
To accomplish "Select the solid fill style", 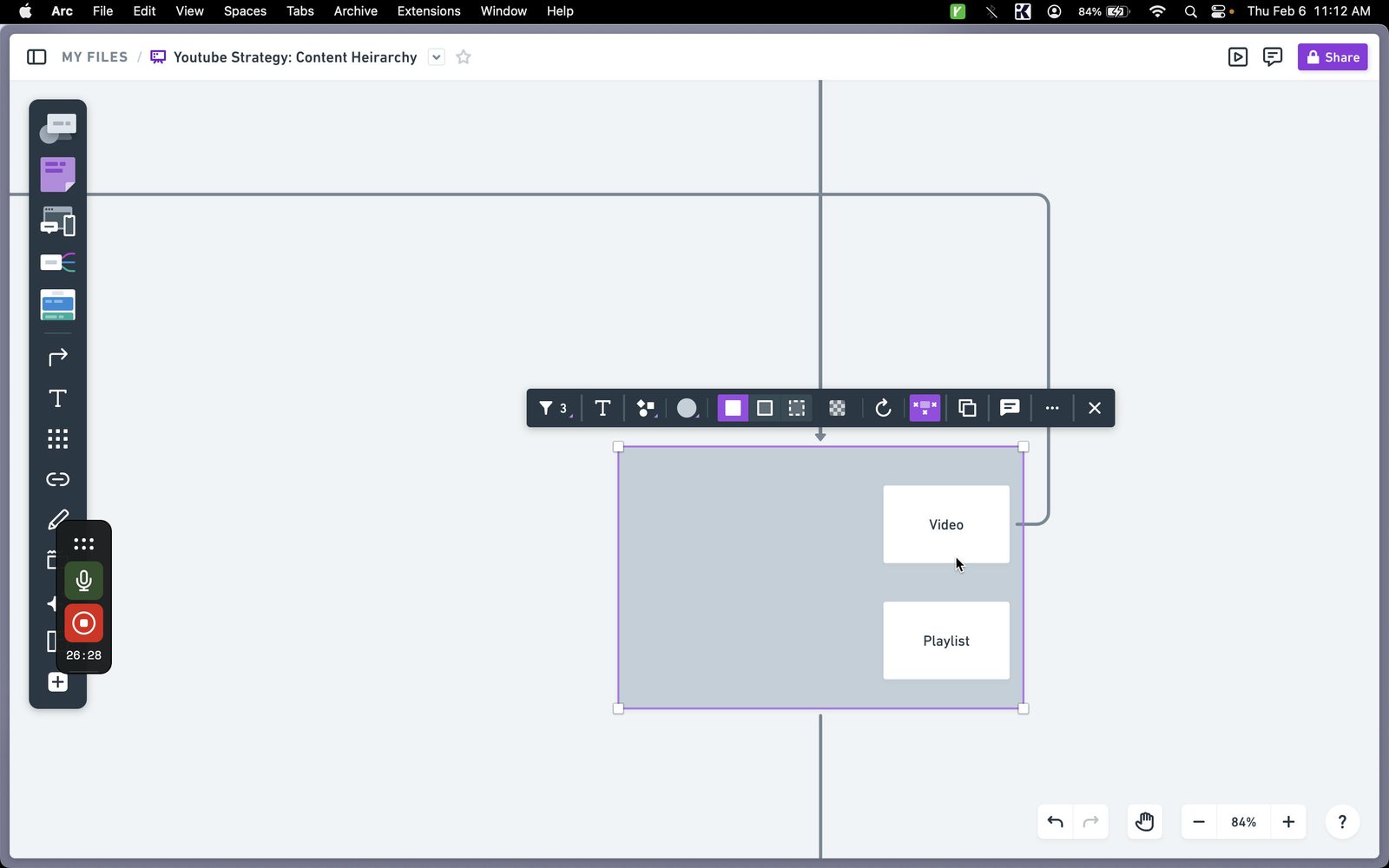I will (x=733, y=408).
